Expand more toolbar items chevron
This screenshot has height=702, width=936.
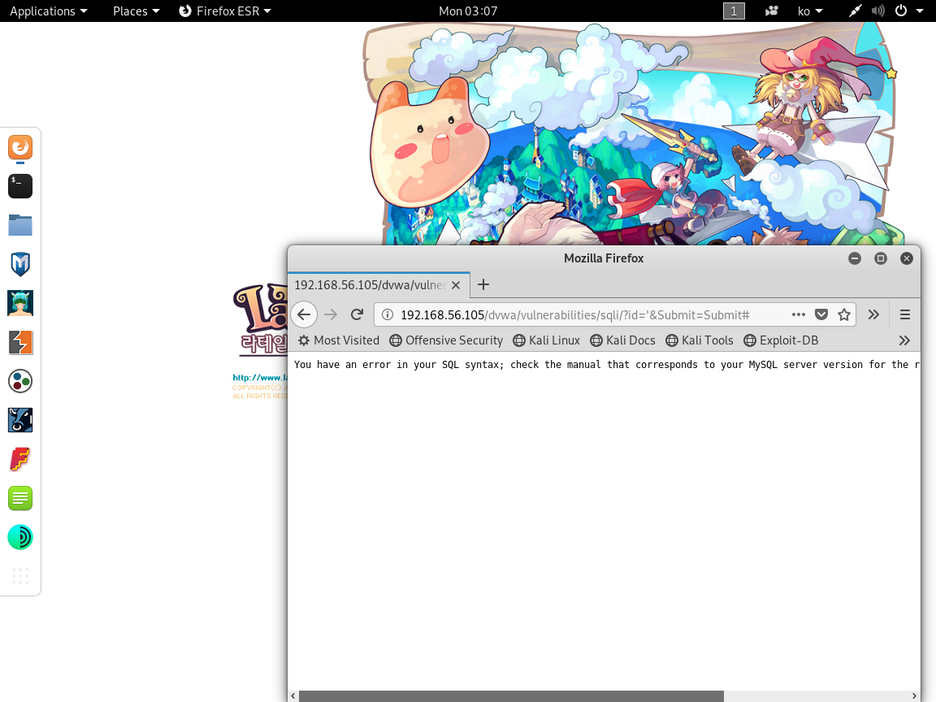point(873,315)
